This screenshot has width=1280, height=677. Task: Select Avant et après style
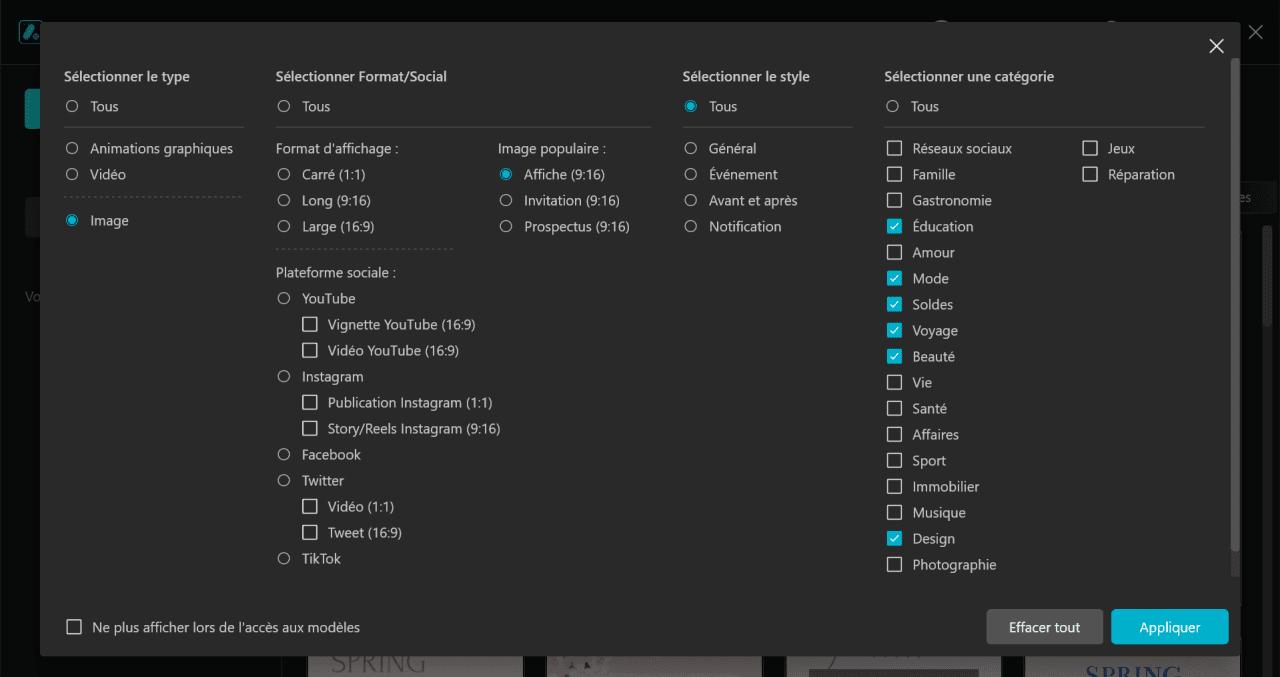[x=691, y=201]
